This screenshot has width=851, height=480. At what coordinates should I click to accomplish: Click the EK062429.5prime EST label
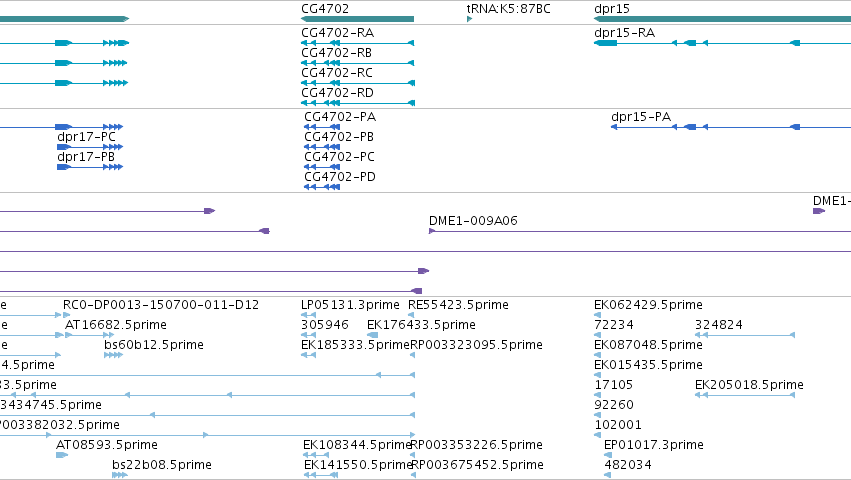pyautogui.click(x=649, y=305)
